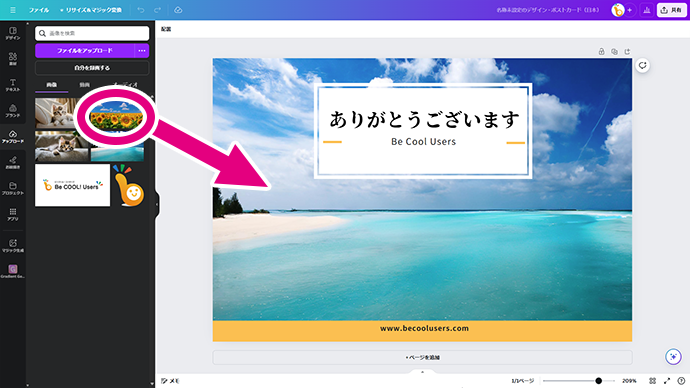Open the analytics chart icon

click(646, 10)
